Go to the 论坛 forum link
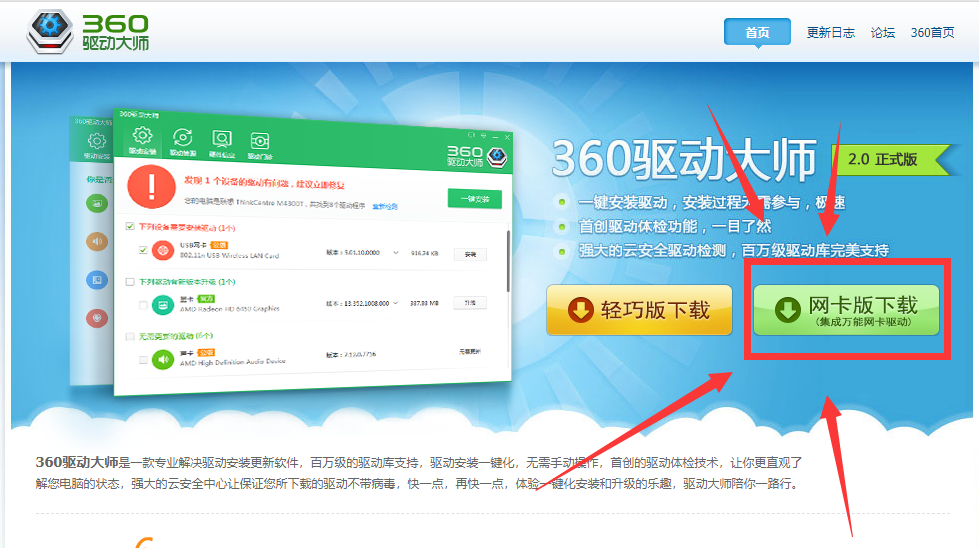 [883, 32]
